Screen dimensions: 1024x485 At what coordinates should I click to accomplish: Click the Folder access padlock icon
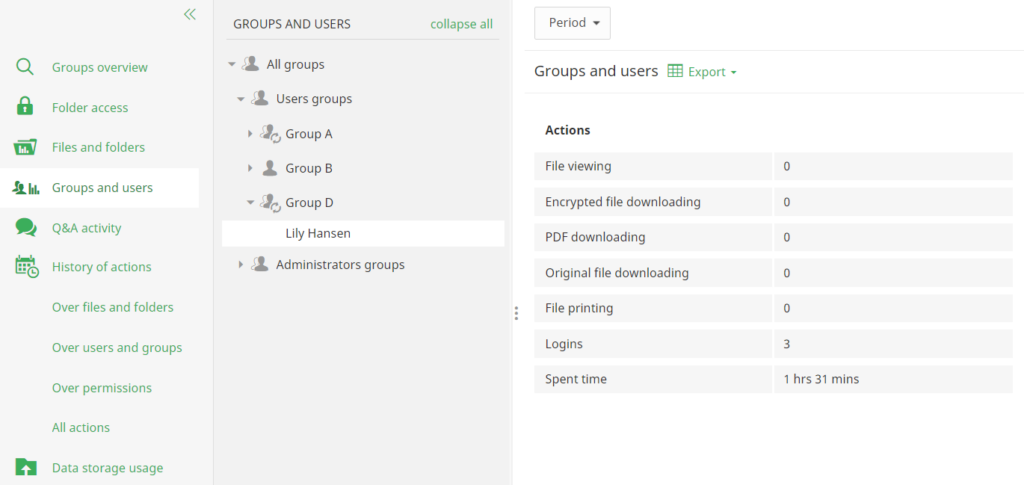click(25, 106)
